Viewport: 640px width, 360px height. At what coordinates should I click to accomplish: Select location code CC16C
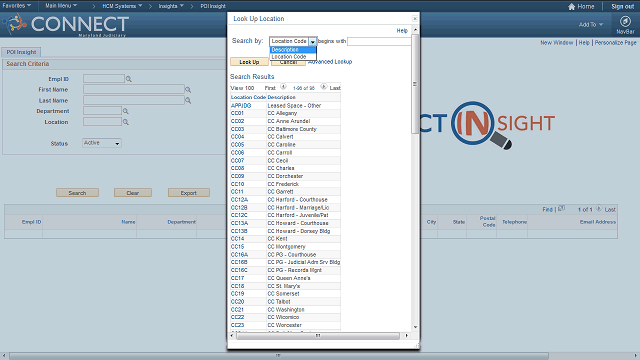[239, 270]
